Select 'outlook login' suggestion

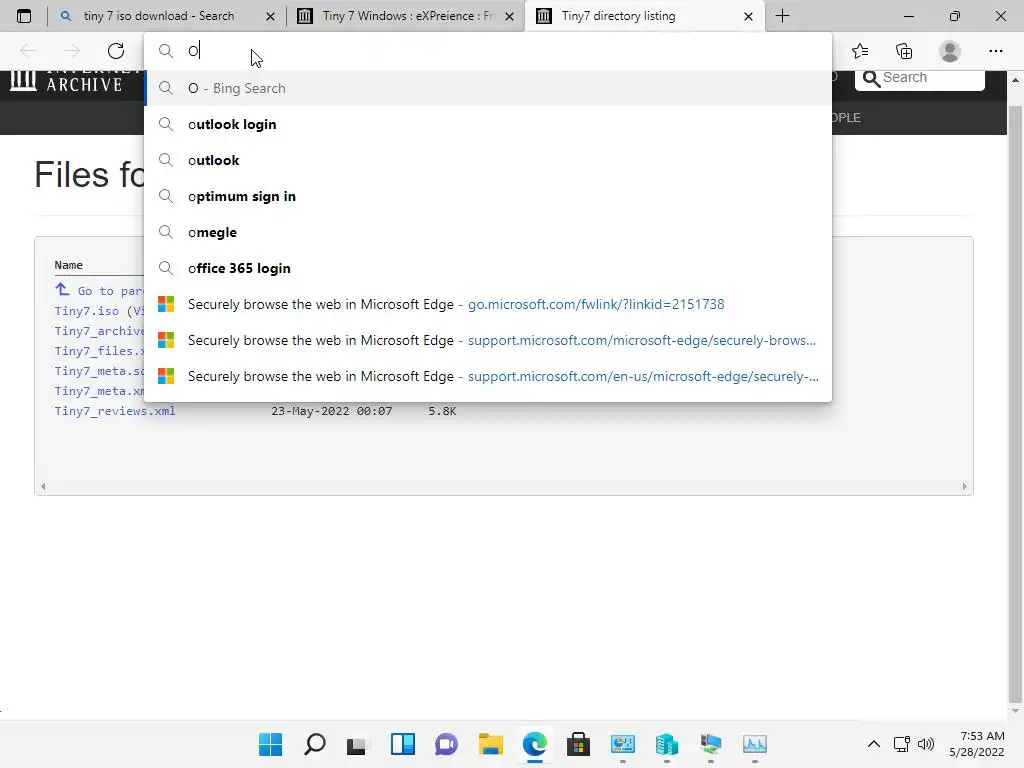(488, 124)
